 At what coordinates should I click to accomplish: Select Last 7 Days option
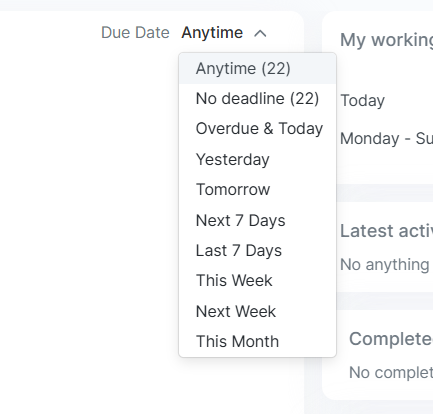pos(257,250)
